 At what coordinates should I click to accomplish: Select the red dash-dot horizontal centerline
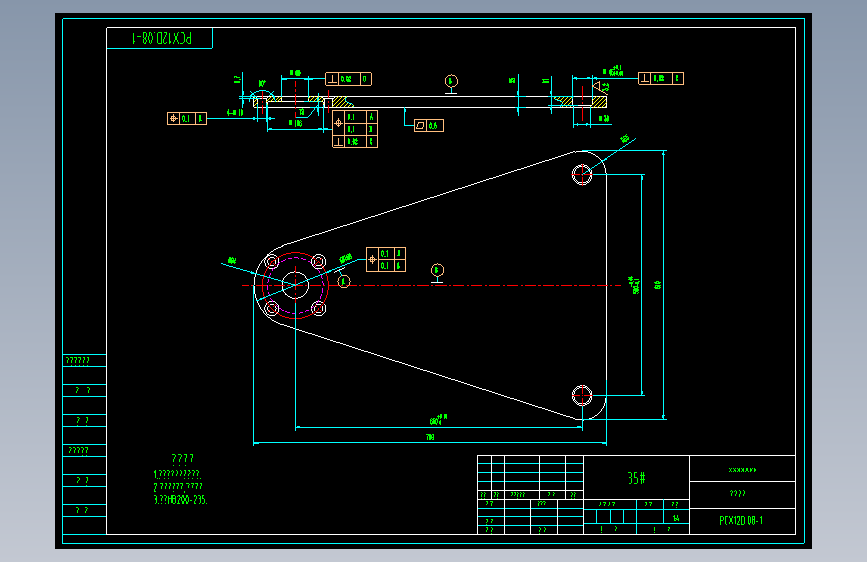[x=432, y=285]
